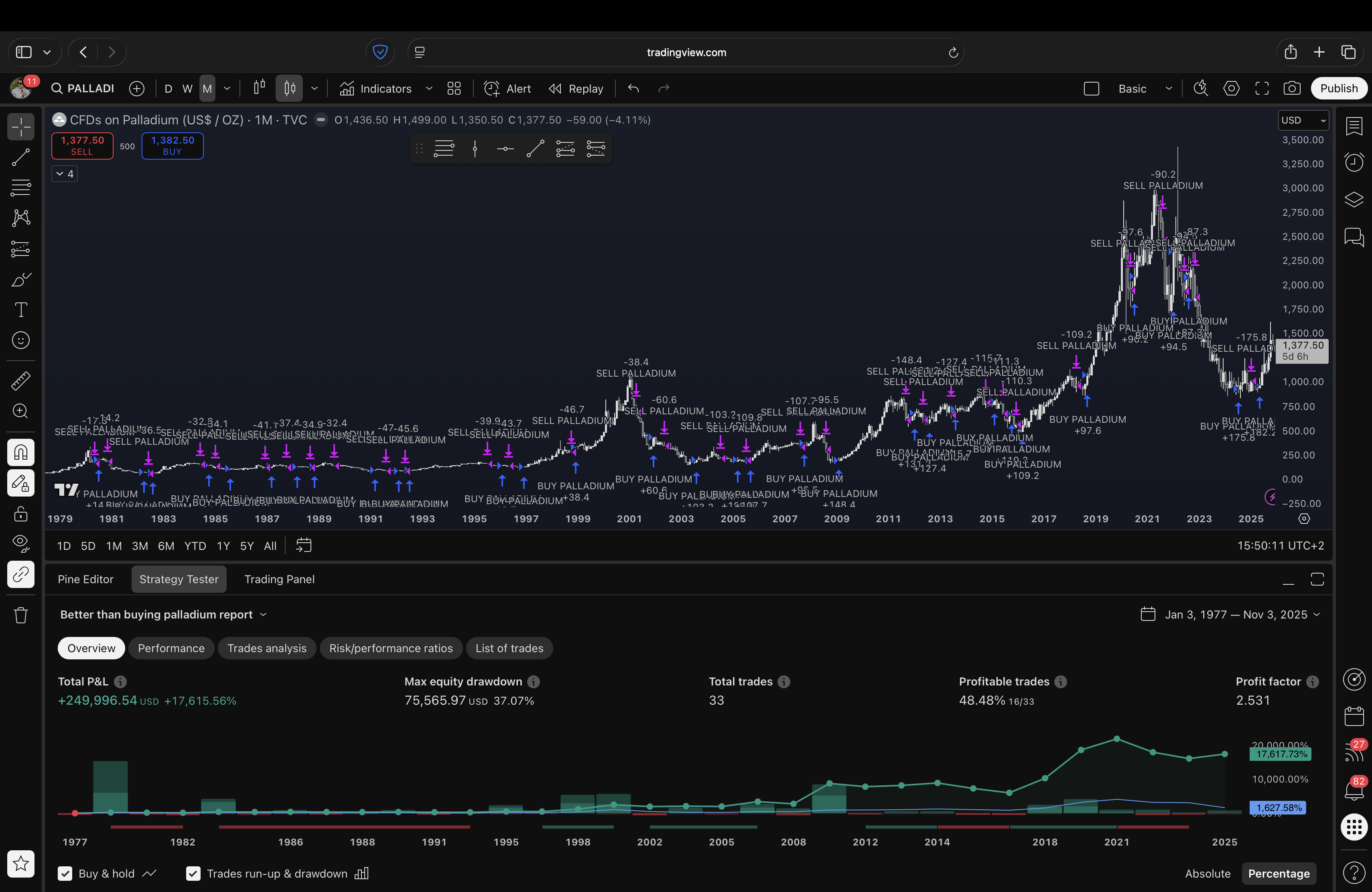
Task: Remove drawings using the trash icon
Action: pyautogui.click(x=21, y=615)
